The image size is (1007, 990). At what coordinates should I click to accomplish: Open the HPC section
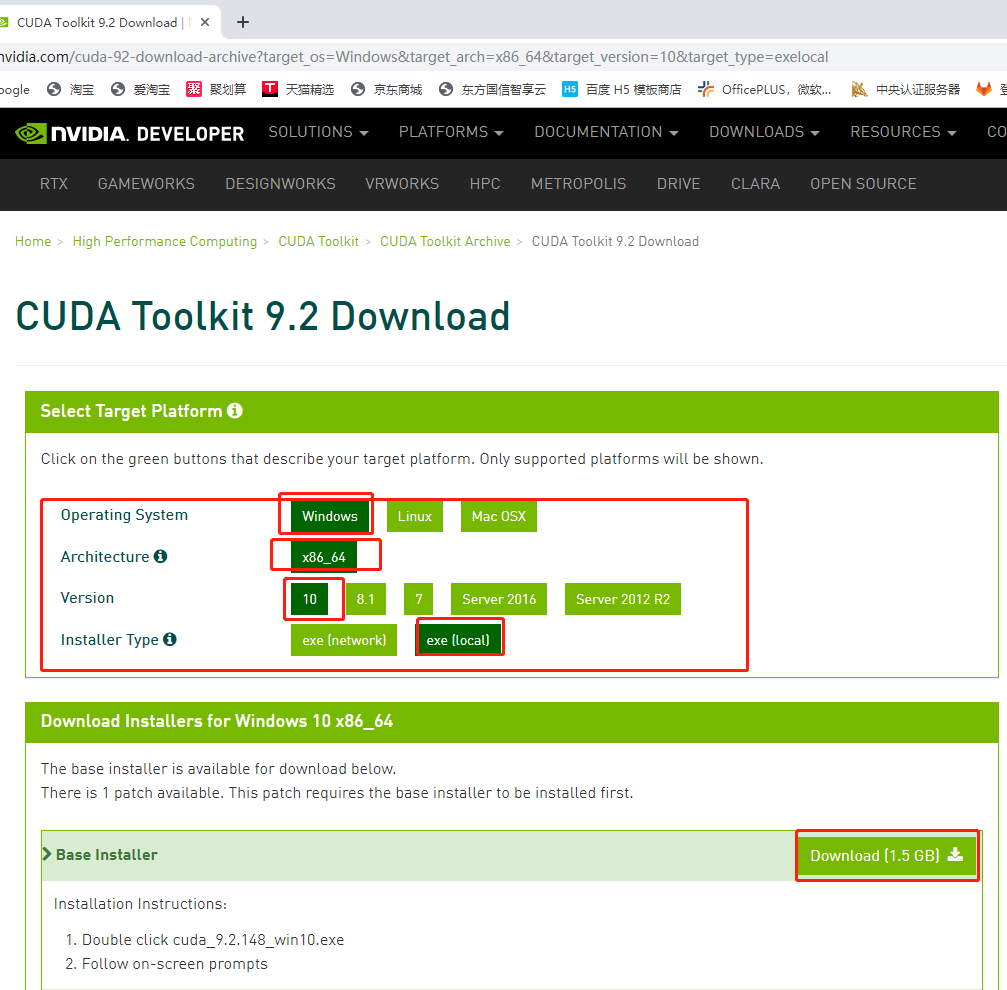[485, 184]
